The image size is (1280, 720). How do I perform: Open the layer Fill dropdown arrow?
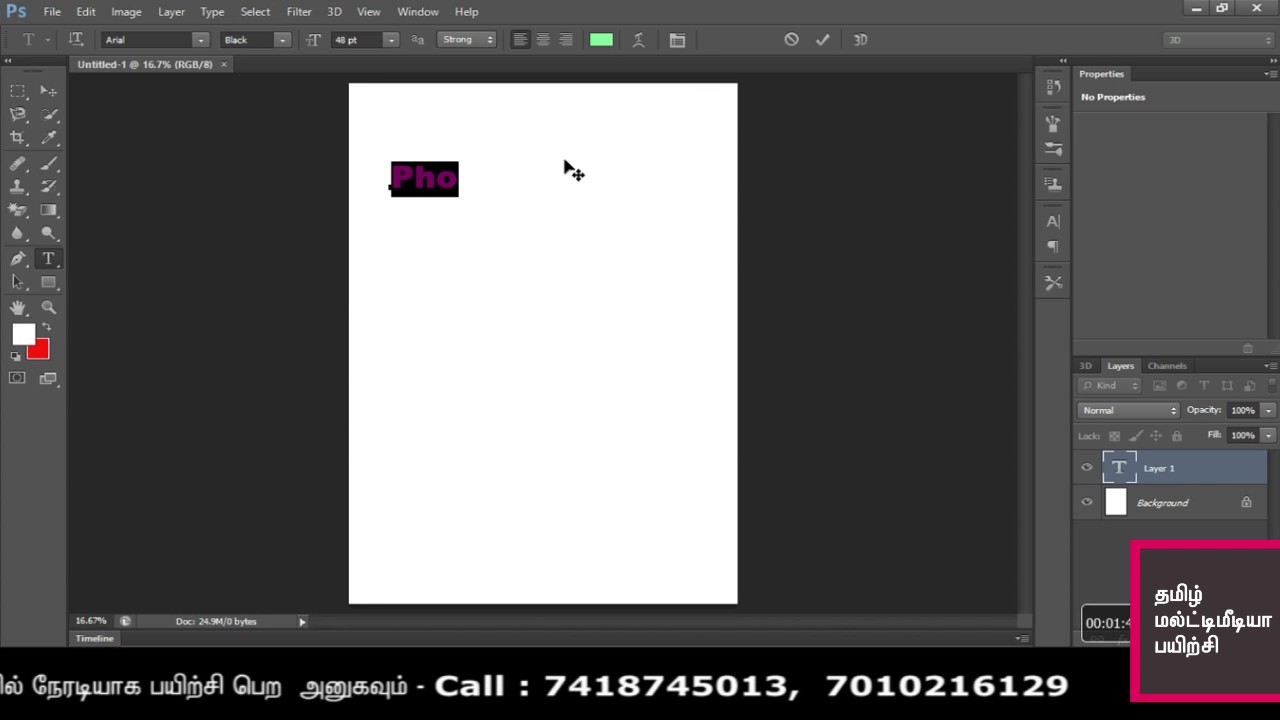[1268, 435]
